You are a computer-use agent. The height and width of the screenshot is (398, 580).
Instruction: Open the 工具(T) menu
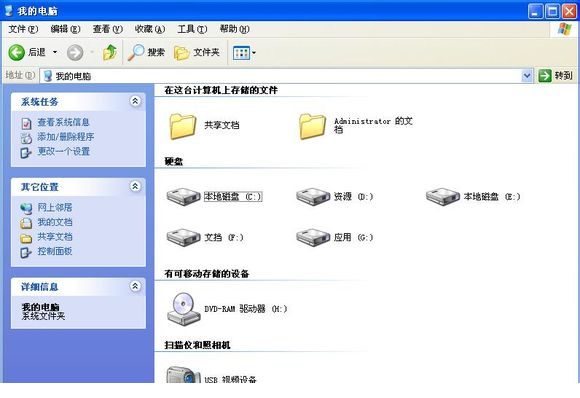pyautogui.click(x=192, y=29)
